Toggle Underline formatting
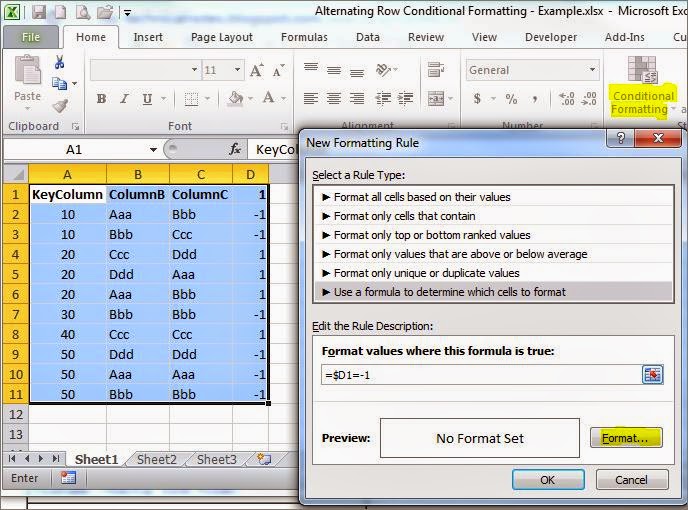 (x=147, y=99)
